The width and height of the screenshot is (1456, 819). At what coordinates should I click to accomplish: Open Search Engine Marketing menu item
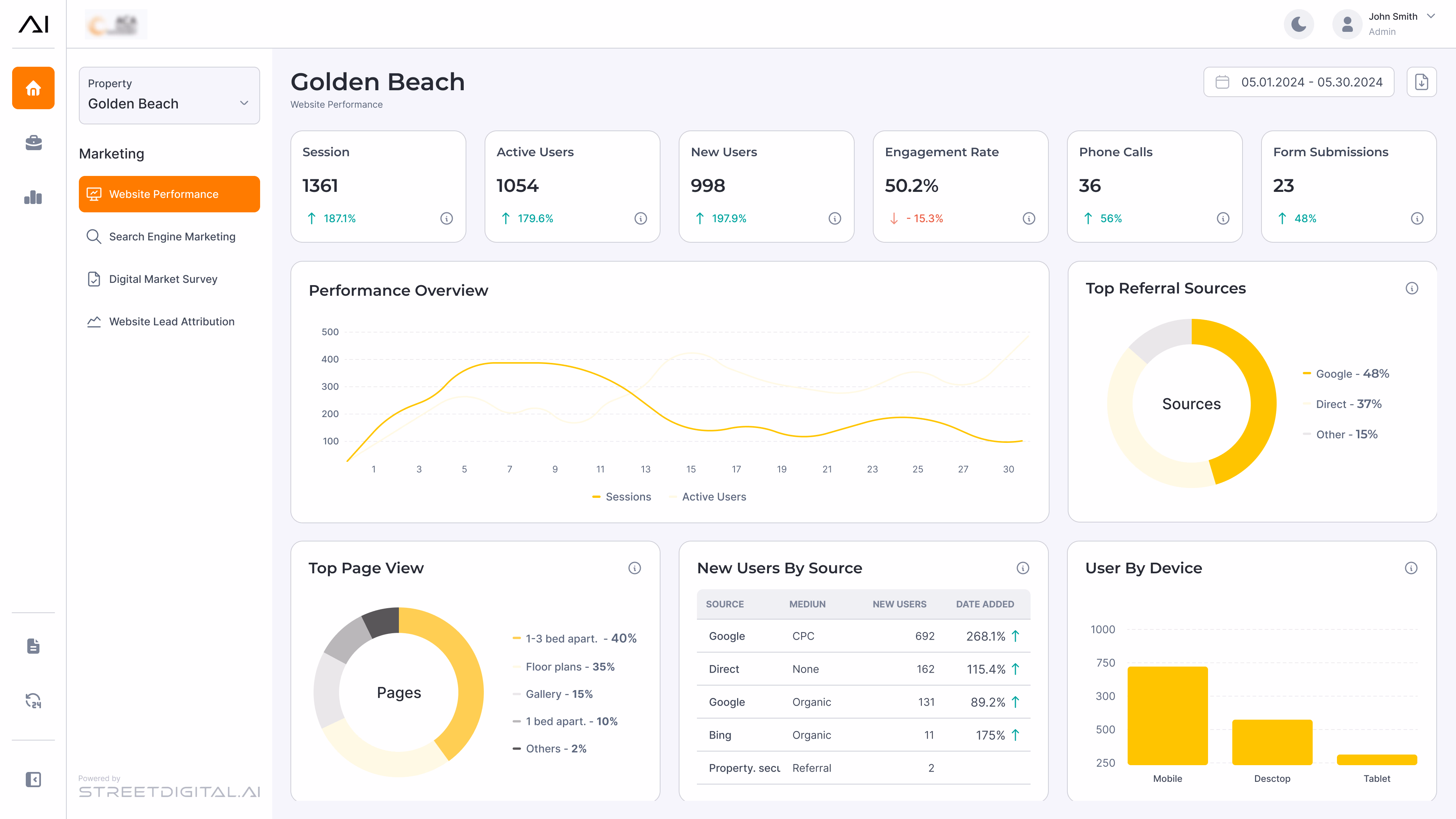(x=169, y=236)
